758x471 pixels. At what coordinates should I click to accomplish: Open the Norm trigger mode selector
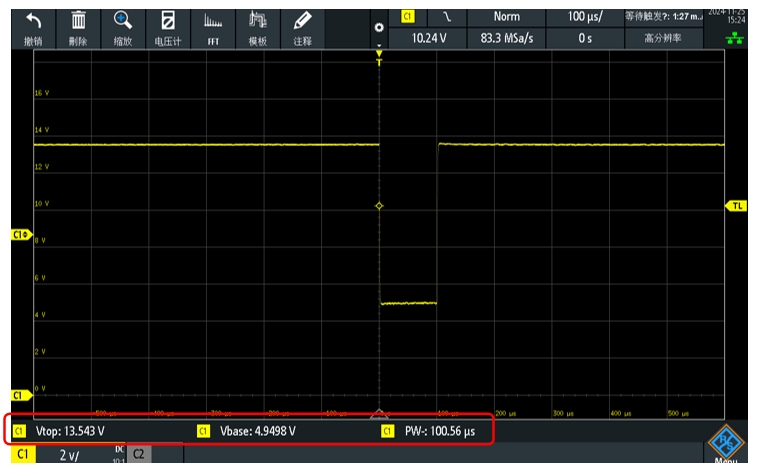506,17
